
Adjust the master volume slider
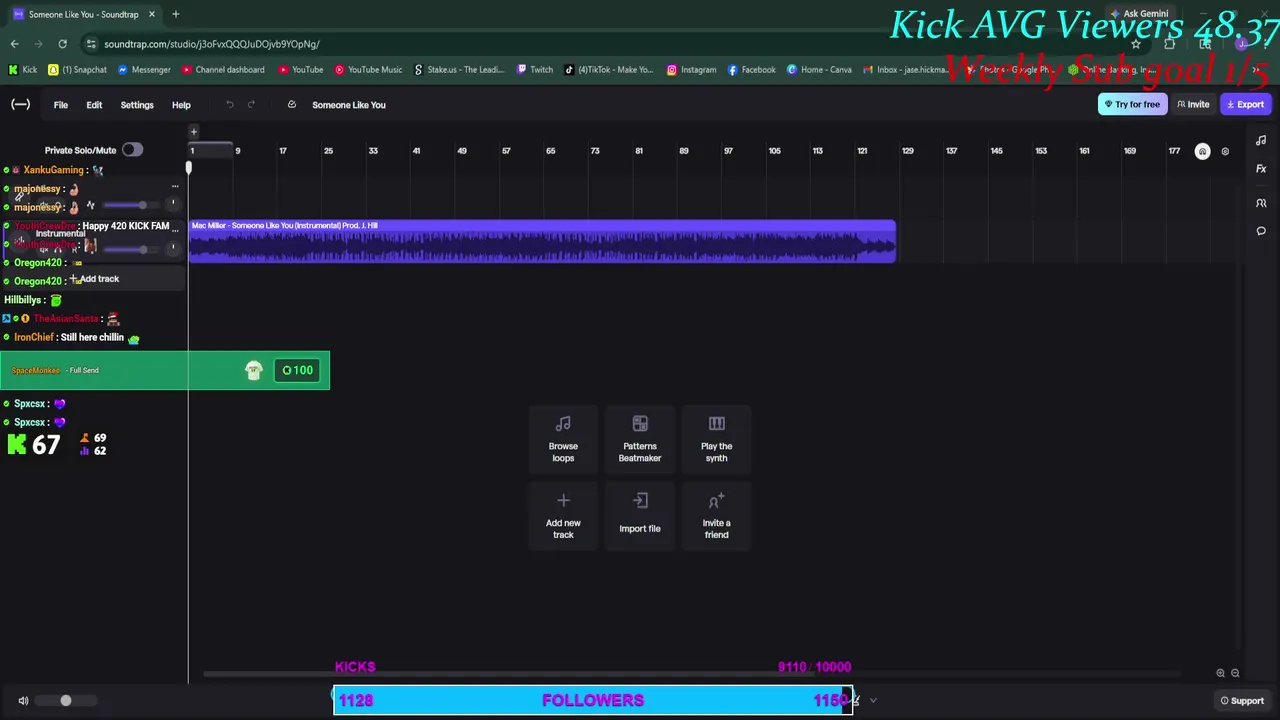click(67, 701)
